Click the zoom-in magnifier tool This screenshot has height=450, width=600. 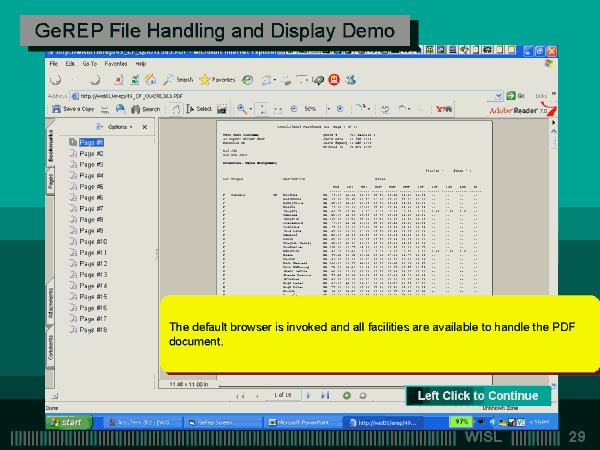pyautogui.click(x=243, y=109)
